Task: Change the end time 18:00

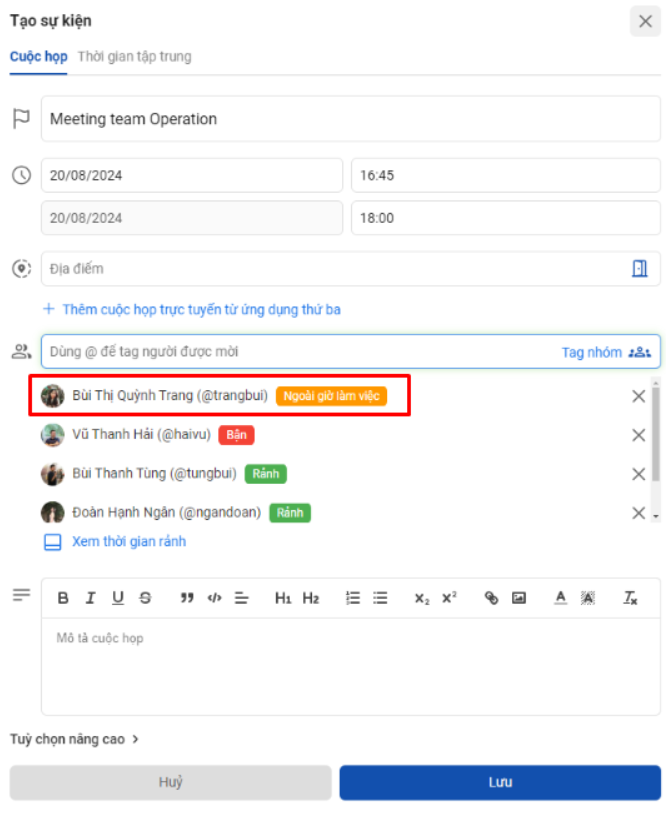Action: point(505,218)
